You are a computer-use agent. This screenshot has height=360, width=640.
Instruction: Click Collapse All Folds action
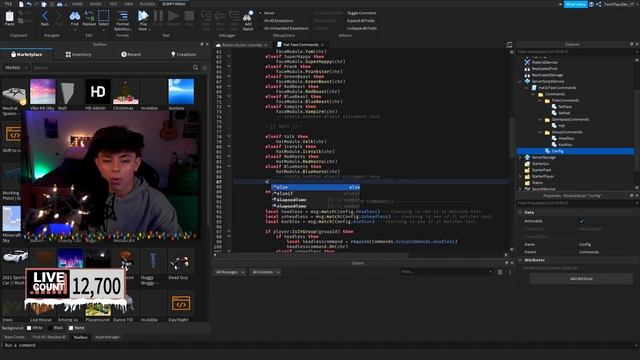point(362,29)
